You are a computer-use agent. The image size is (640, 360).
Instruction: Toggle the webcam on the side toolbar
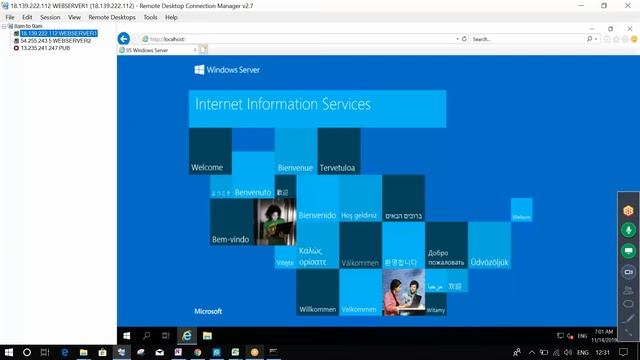point(628,271)
